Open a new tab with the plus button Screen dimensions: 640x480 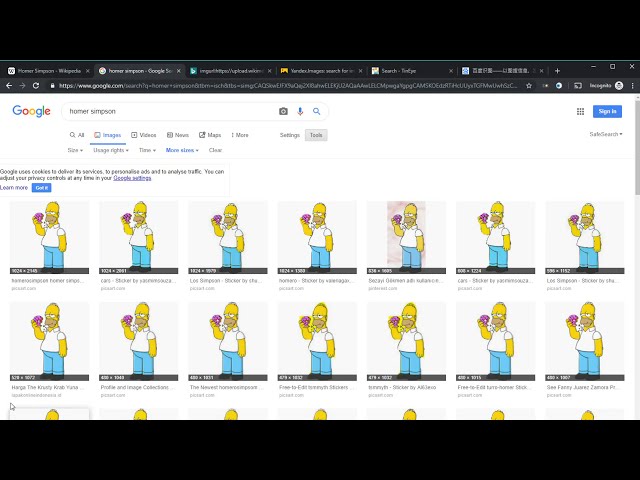click(x=557, y=71)
